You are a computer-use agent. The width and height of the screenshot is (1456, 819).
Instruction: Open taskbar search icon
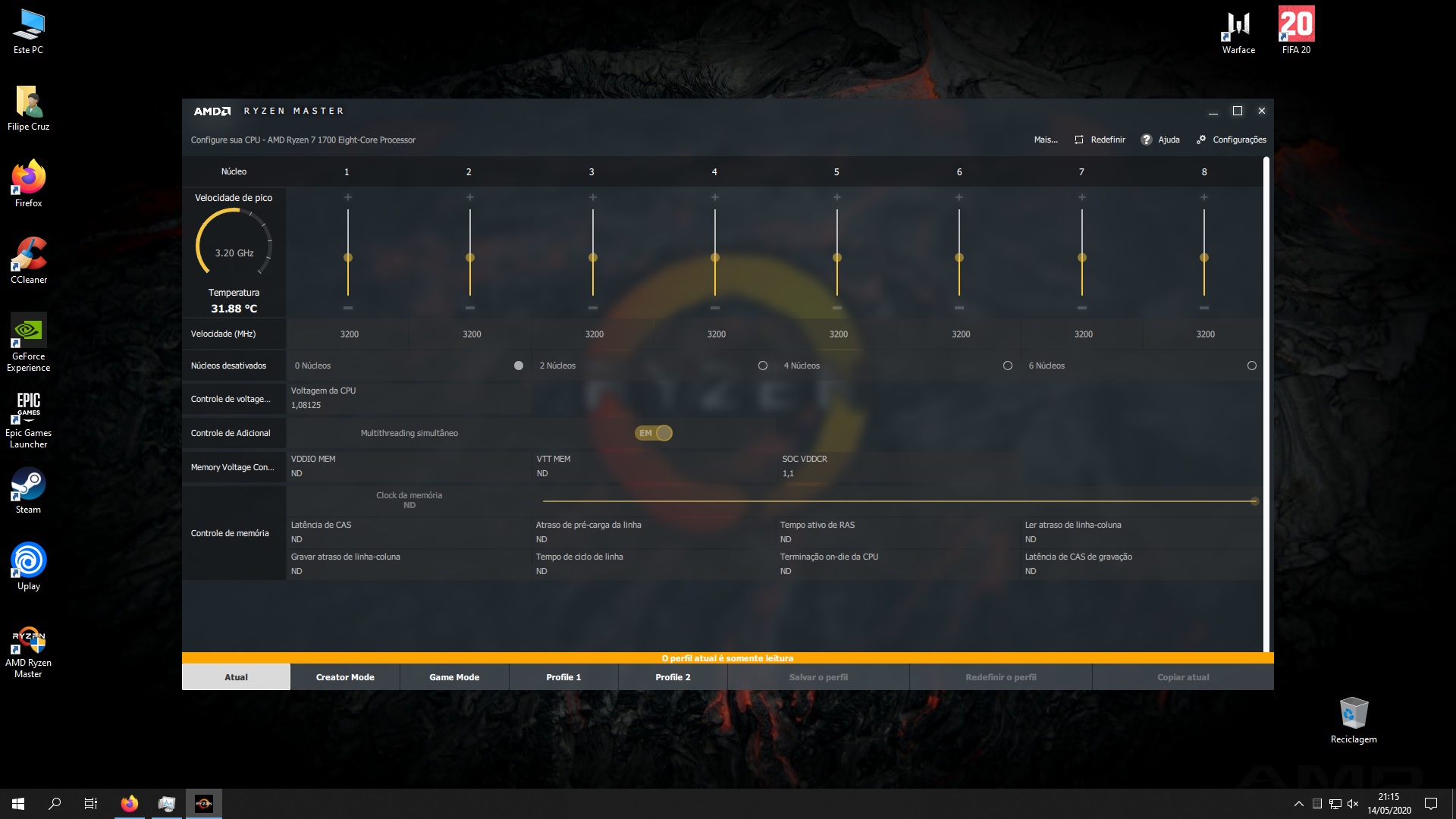tap(55, 804)
